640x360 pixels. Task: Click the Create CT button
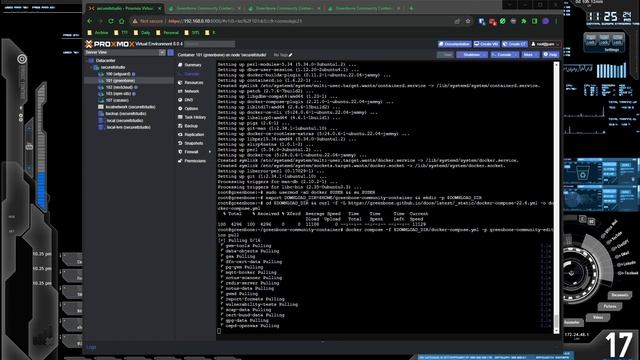click(x=515, y=44)
